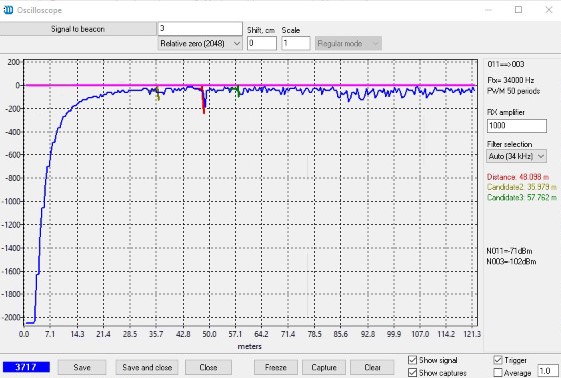Click the yellow Candidate2 marker on the plot
Screen dimensions: 561x378
pos(157,93)
